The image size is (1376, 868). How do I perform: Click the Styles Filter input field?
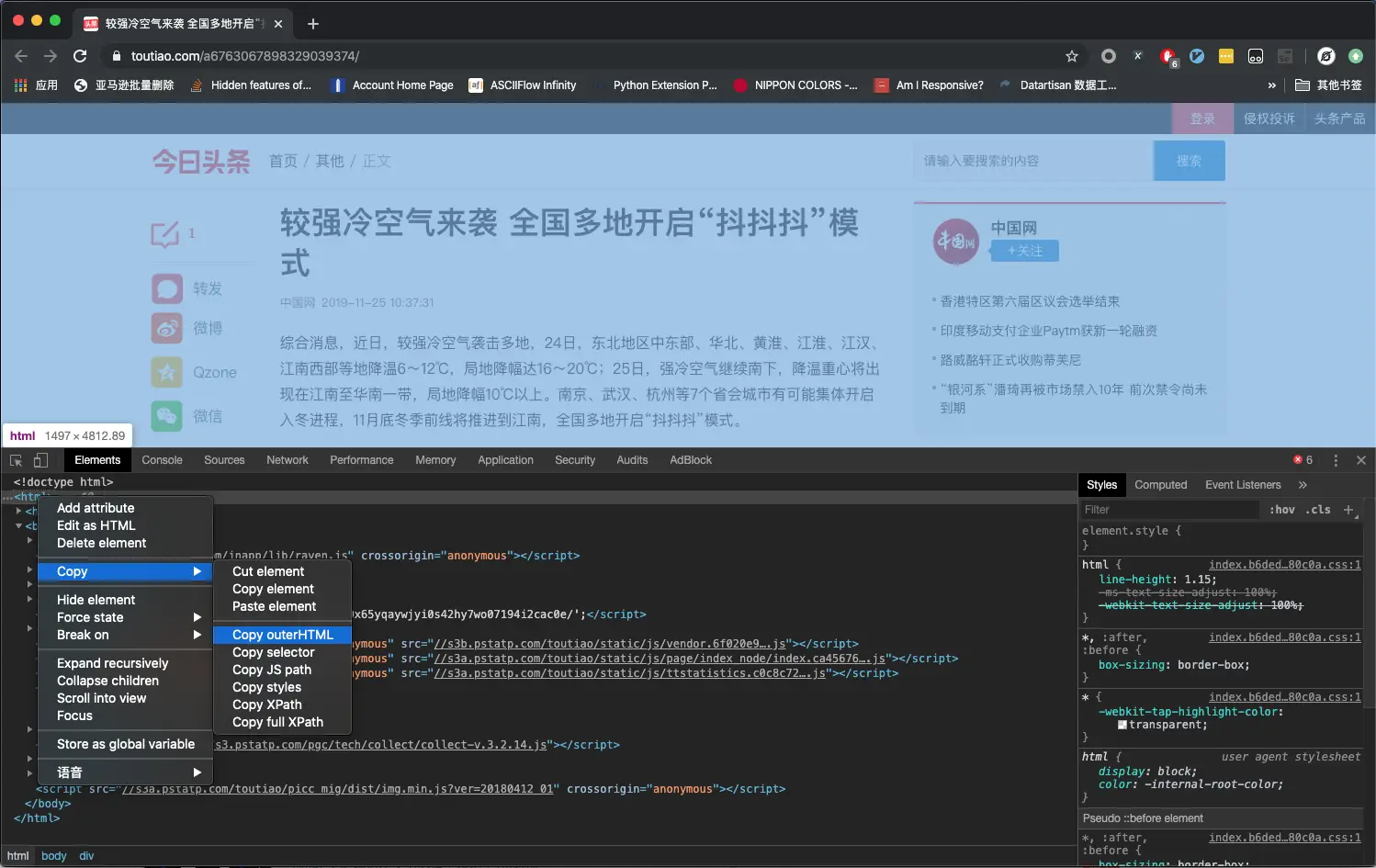point(1171,510)
